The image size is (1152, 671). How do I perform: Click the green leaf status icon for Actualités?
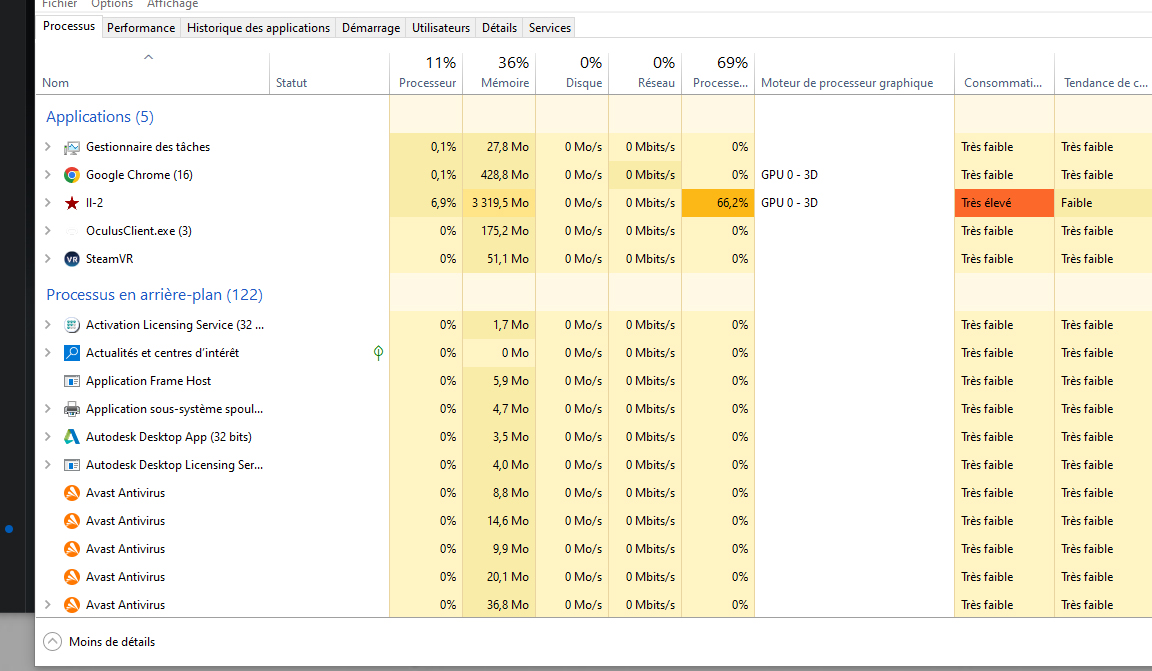pos(378,353)
